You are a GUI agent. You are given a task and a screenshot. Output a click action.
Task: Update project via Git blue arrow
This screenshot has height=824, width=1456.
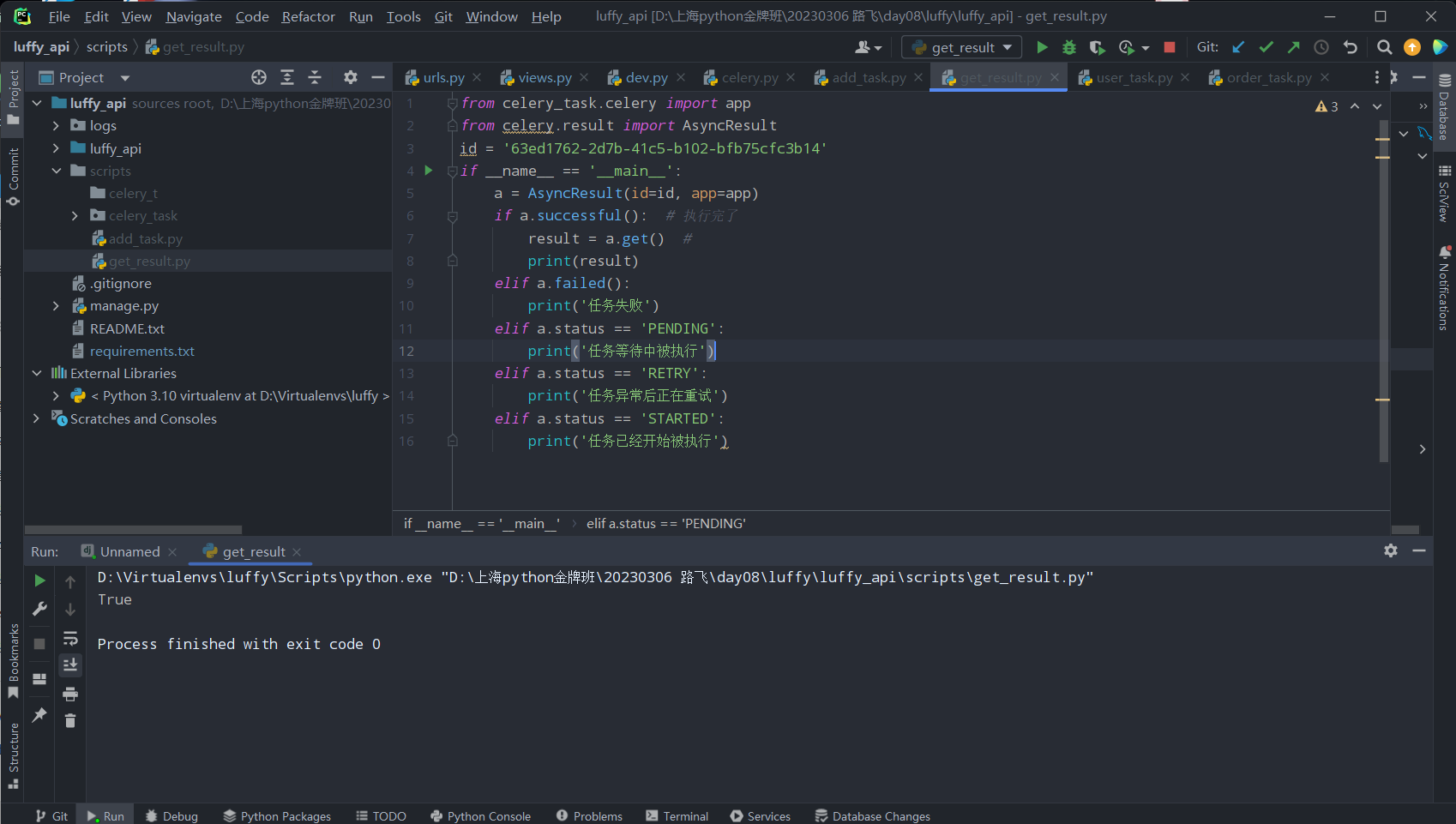pyautogui.click(x=1238, y=47)
